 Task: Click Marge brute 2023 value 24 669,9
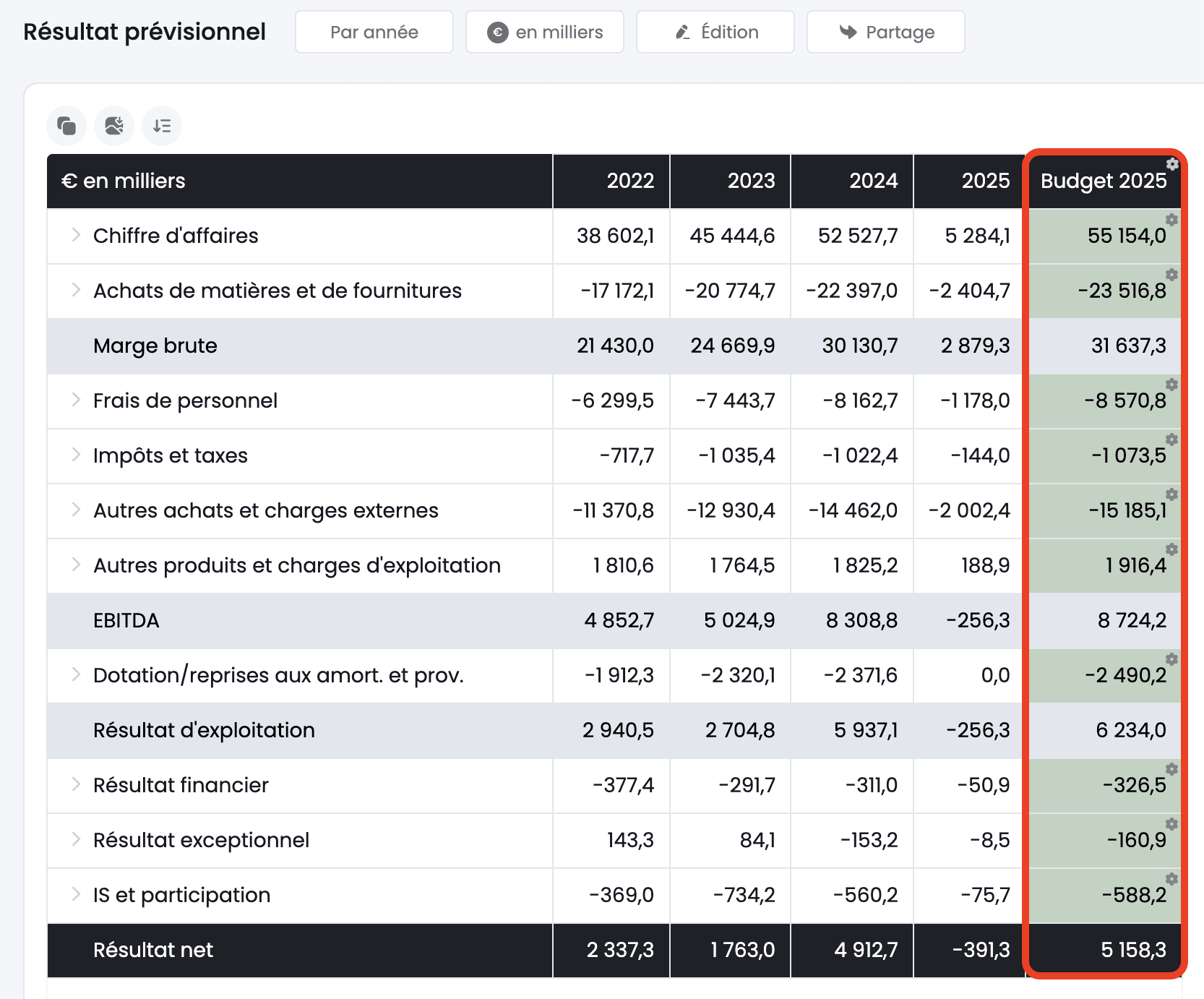[x=733, y=346]
